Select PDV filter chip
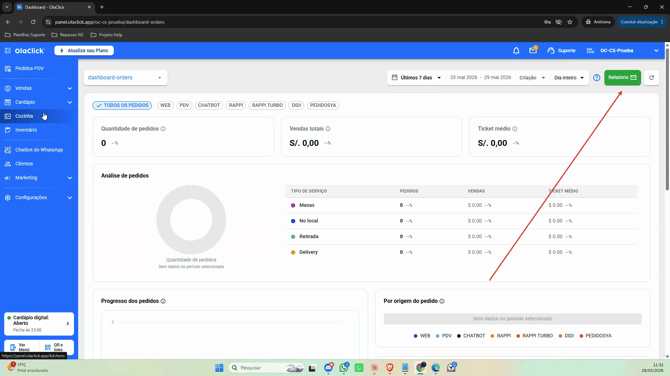 184,105
